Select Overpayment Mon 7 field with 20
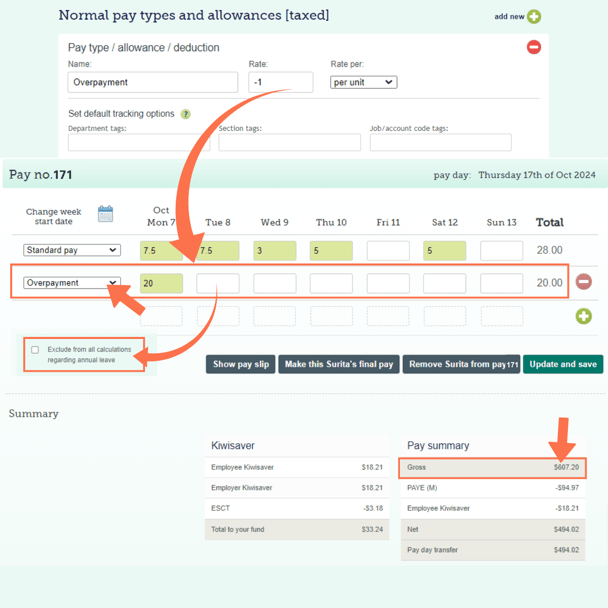Screen dimensions: 608x608 click(161, 283)
